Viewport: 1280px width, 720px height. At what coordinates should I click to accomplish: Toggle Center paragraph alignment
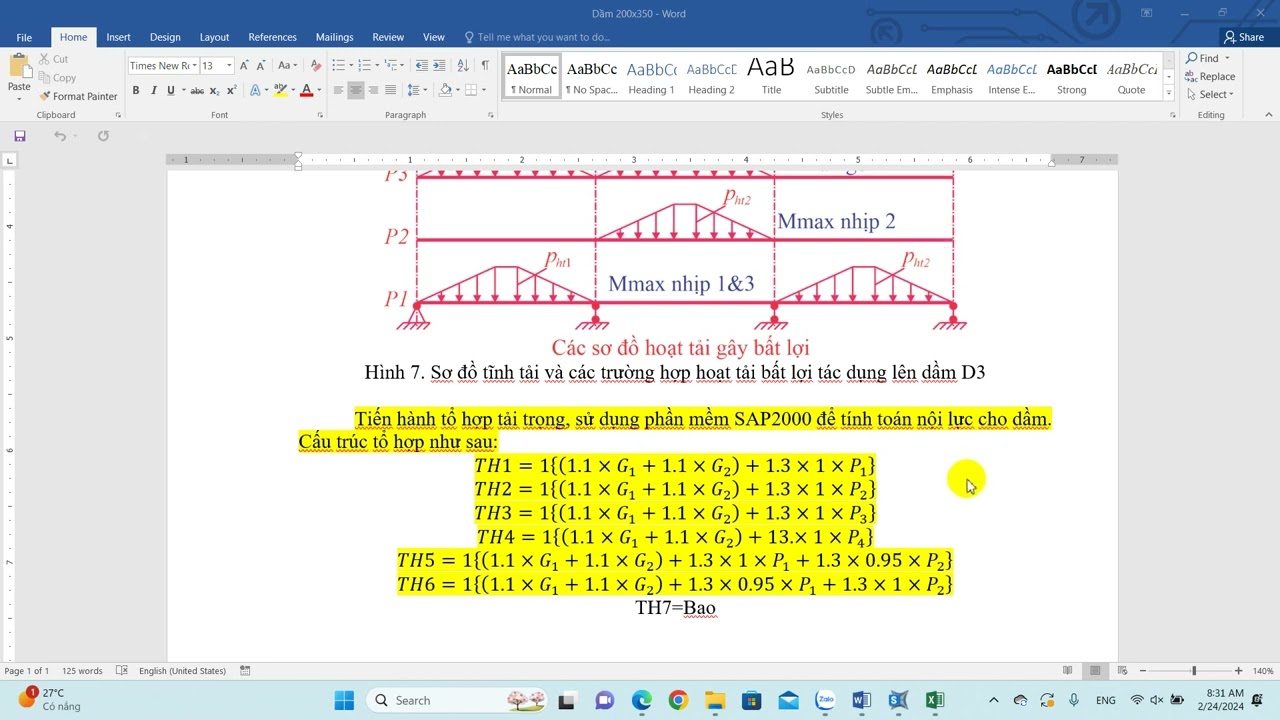pos(355,91)
